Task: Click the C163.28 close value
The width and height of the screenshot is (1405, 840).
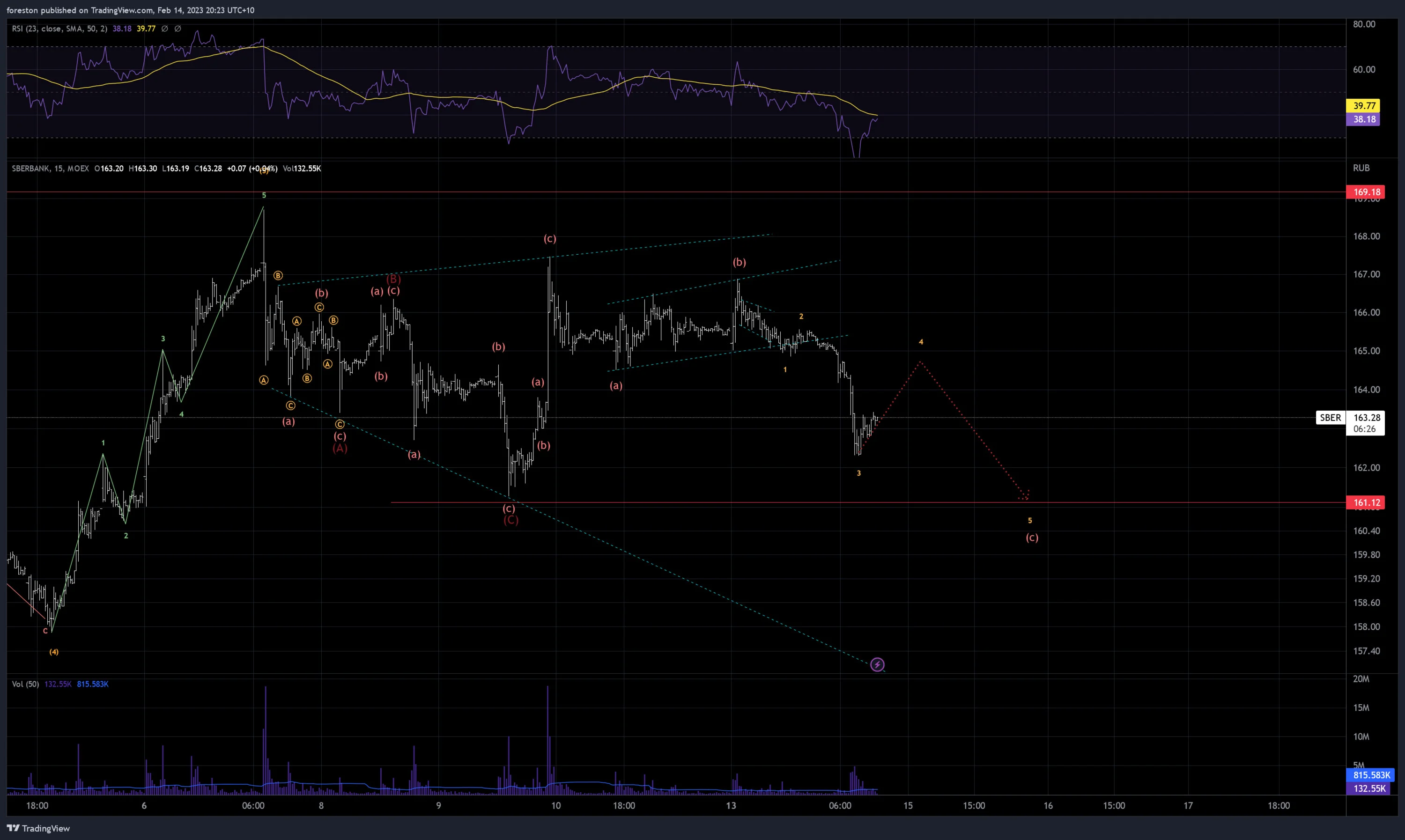Action: click(x=208, y=168)
